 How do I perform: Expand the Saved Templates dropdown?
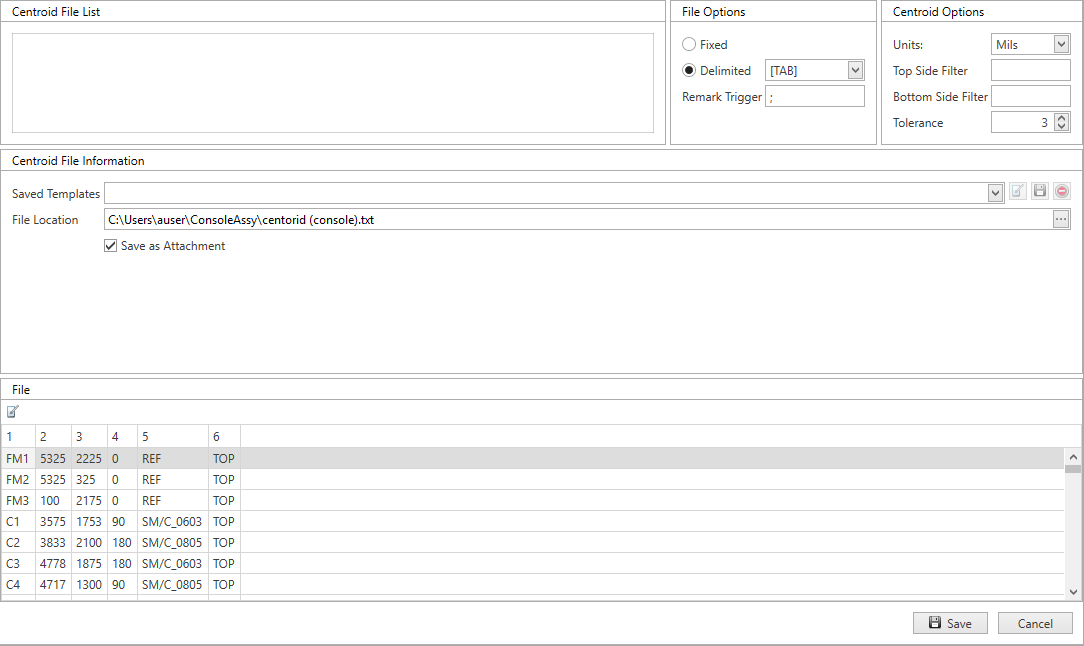click(995, 192)
